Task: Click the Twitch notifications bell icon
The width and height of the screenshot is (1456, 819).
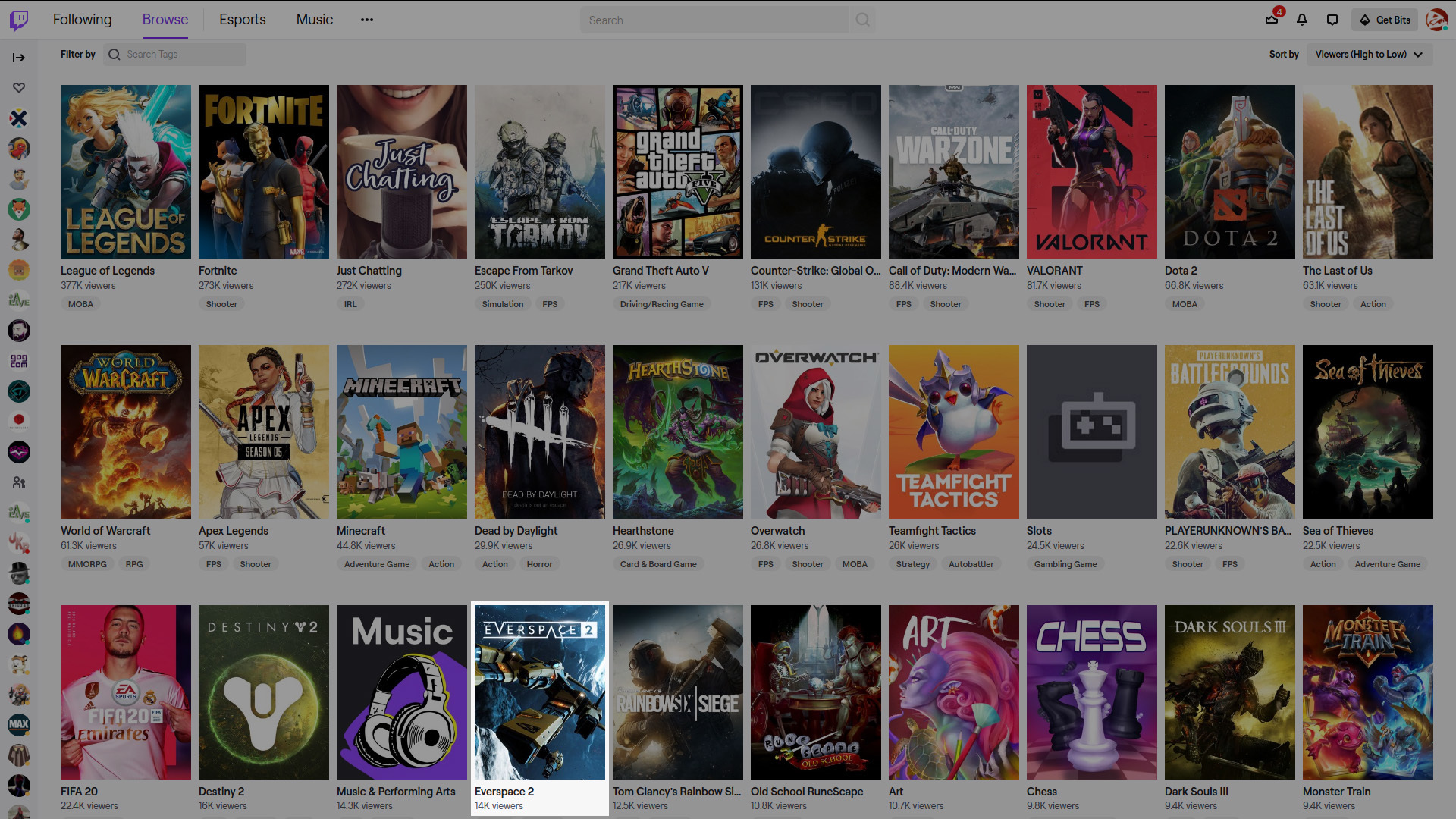Action: tap(1303, 20)
